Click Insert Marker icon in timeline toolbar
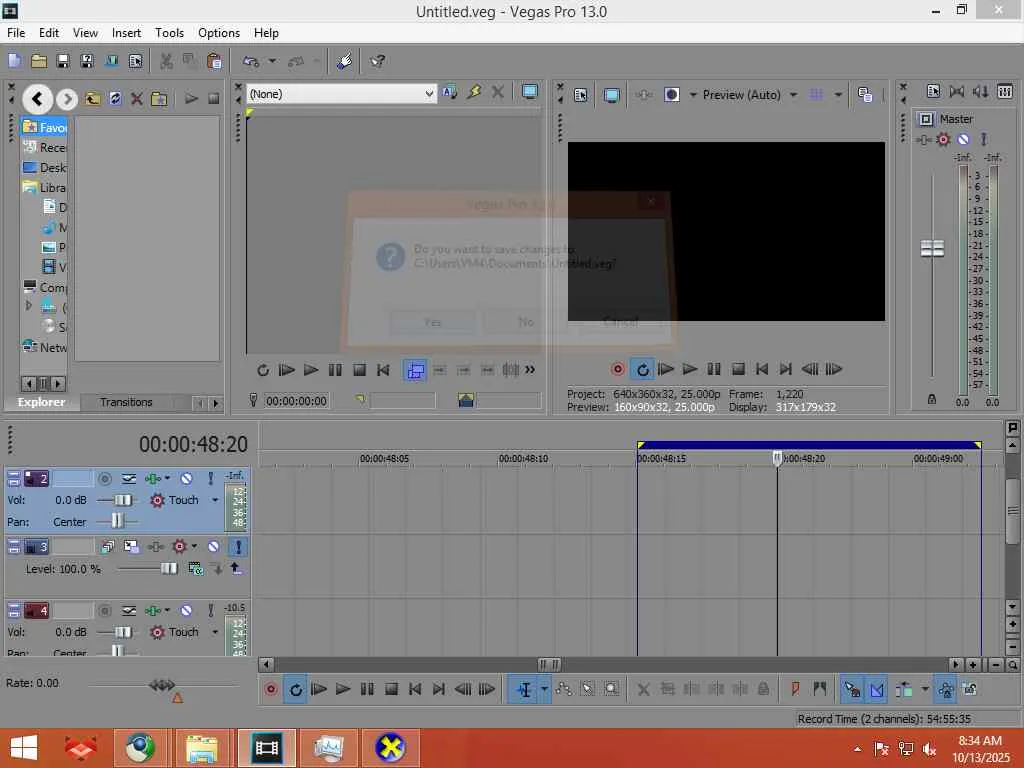1024x768 pixels. pos(795,689)
